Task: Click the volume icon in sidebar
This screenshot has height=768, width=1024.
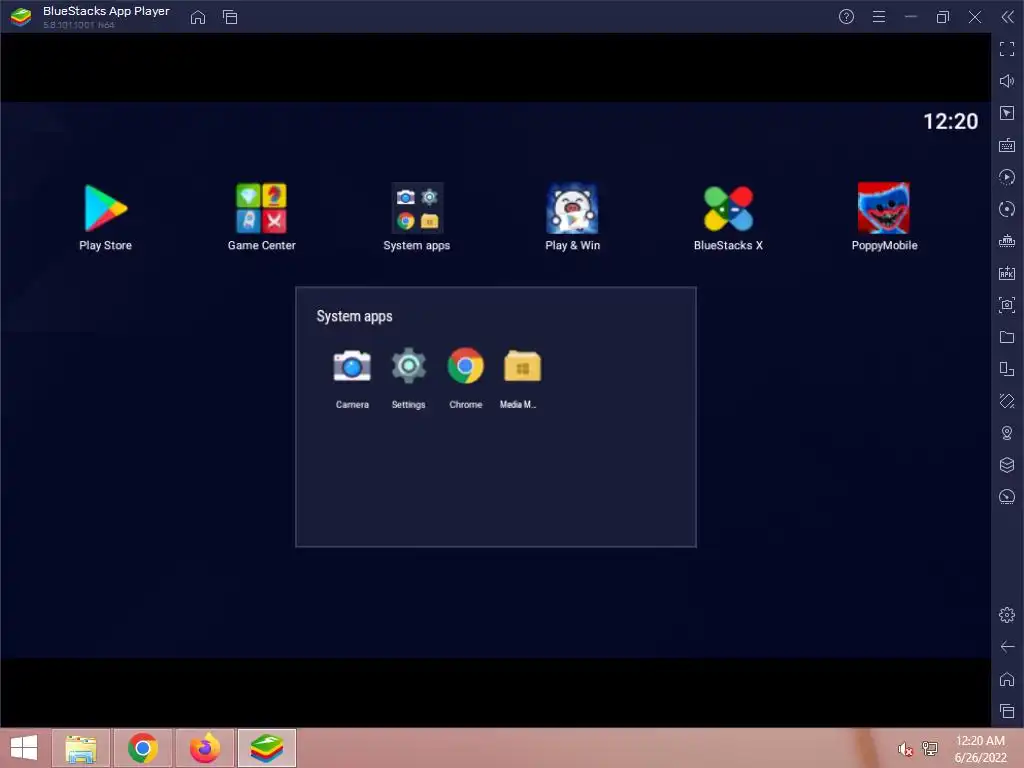Action: click(1007, 81)
